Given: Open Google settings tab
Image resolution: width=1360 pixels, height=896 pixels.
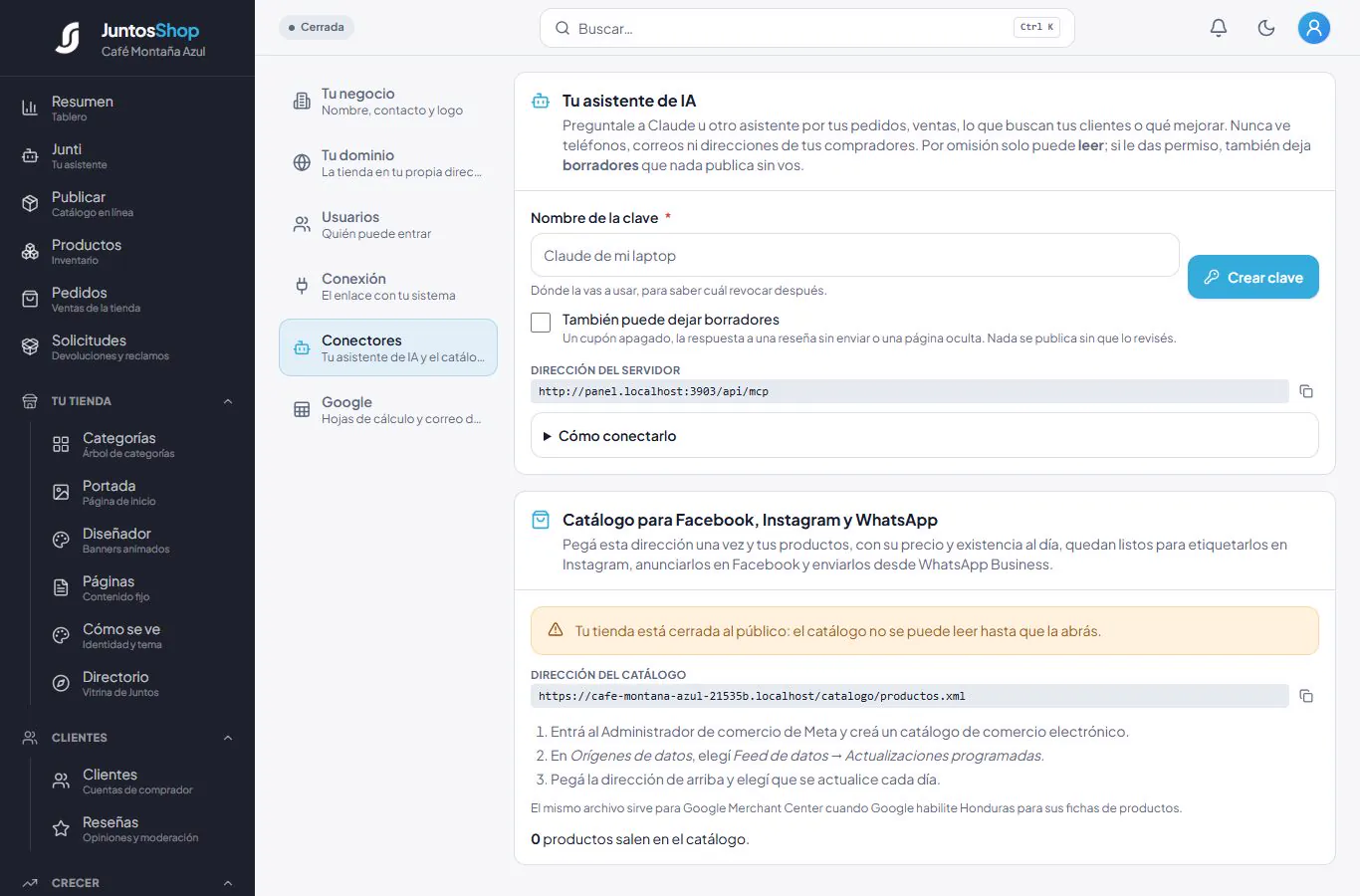Looking at the screenshot, I should [x=388, y=409].
